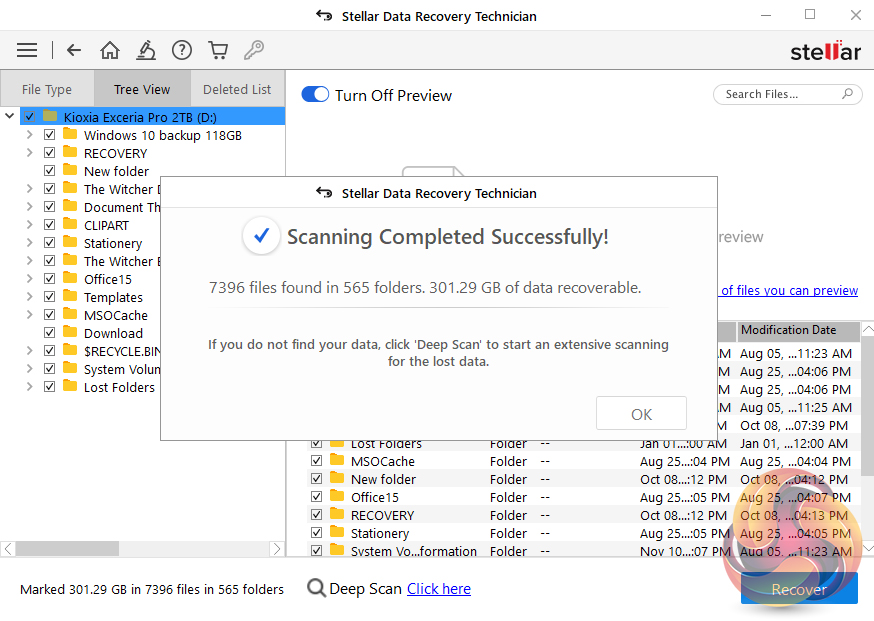Click tree panel scroll right arrow
This screenshot has height=621, width=874.
click(x=276, y=549)
